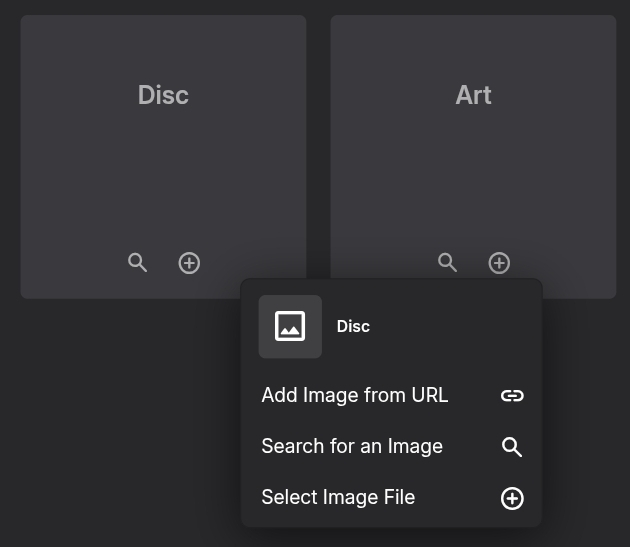Viewport: 630px width, 547px height.
Task: Click the picture placeholder icon in popup header
Action: 290,326
